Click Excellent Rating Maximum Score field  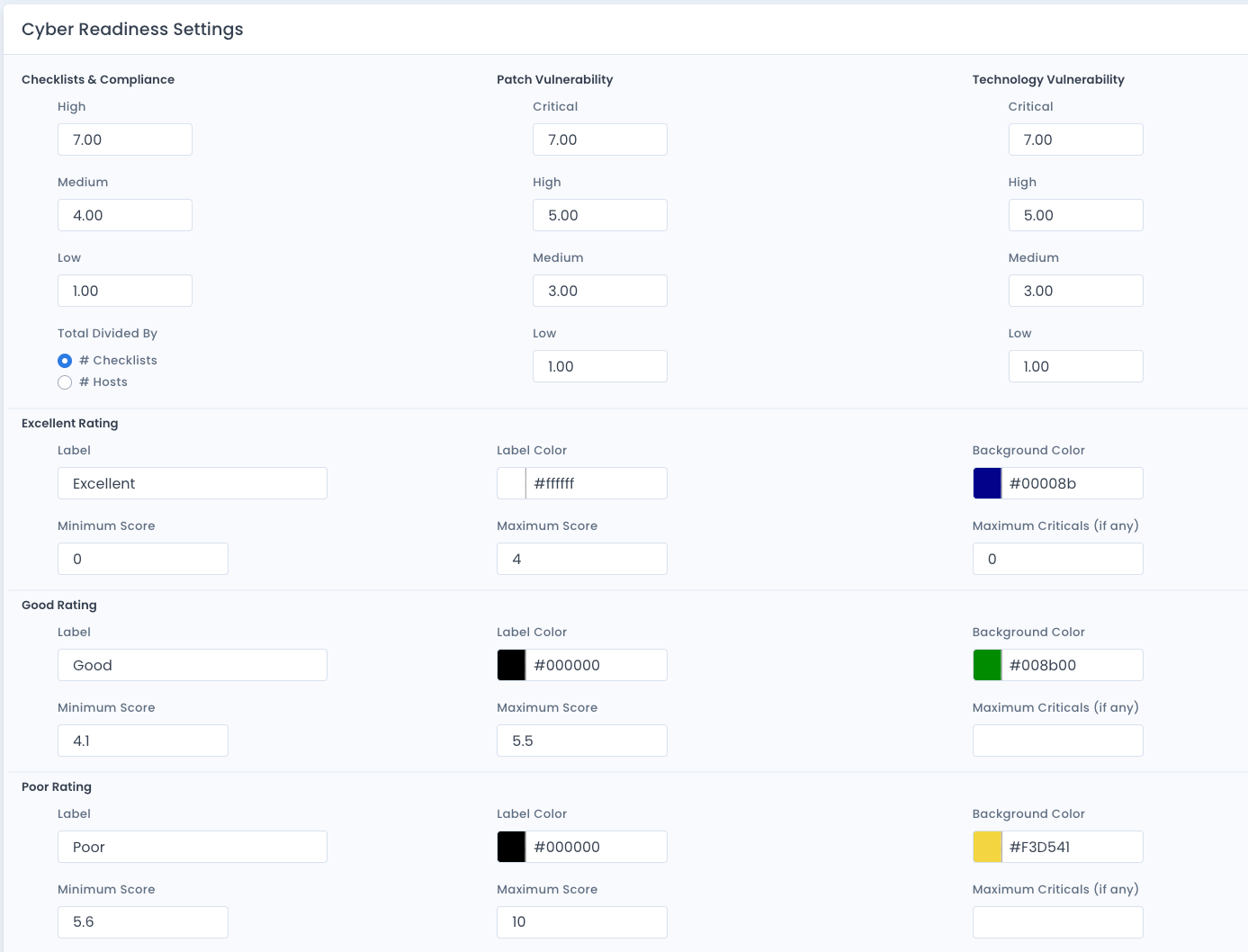582,559
